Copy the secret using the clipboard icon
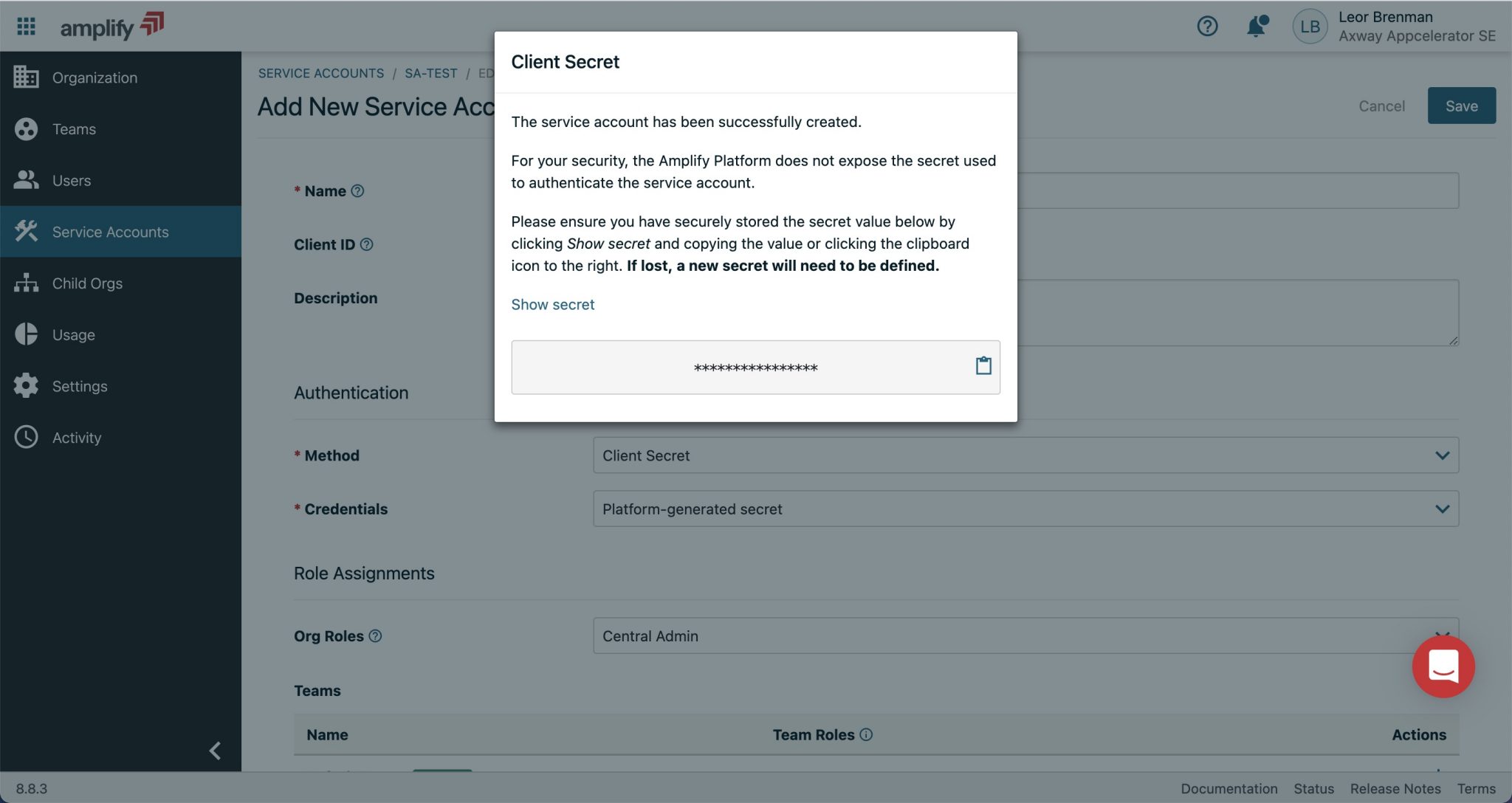 (x=983, y=365)
